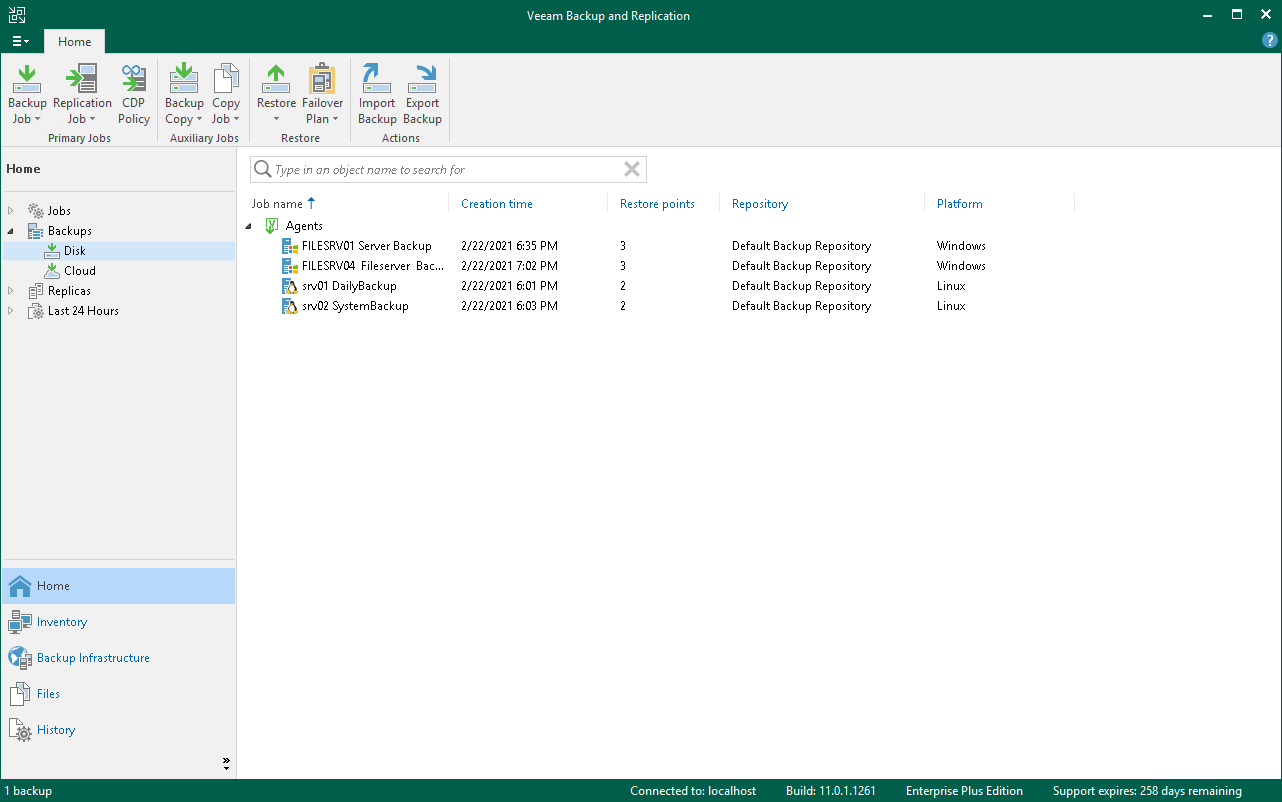
Task: Sort by the Repository column header
Action: [760, 204]
